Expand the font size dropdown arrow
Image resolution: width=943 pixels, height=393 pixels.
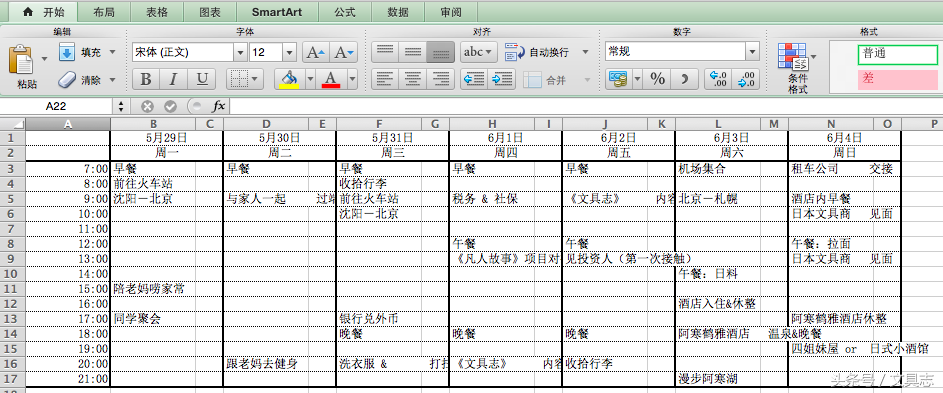(289, 52)
